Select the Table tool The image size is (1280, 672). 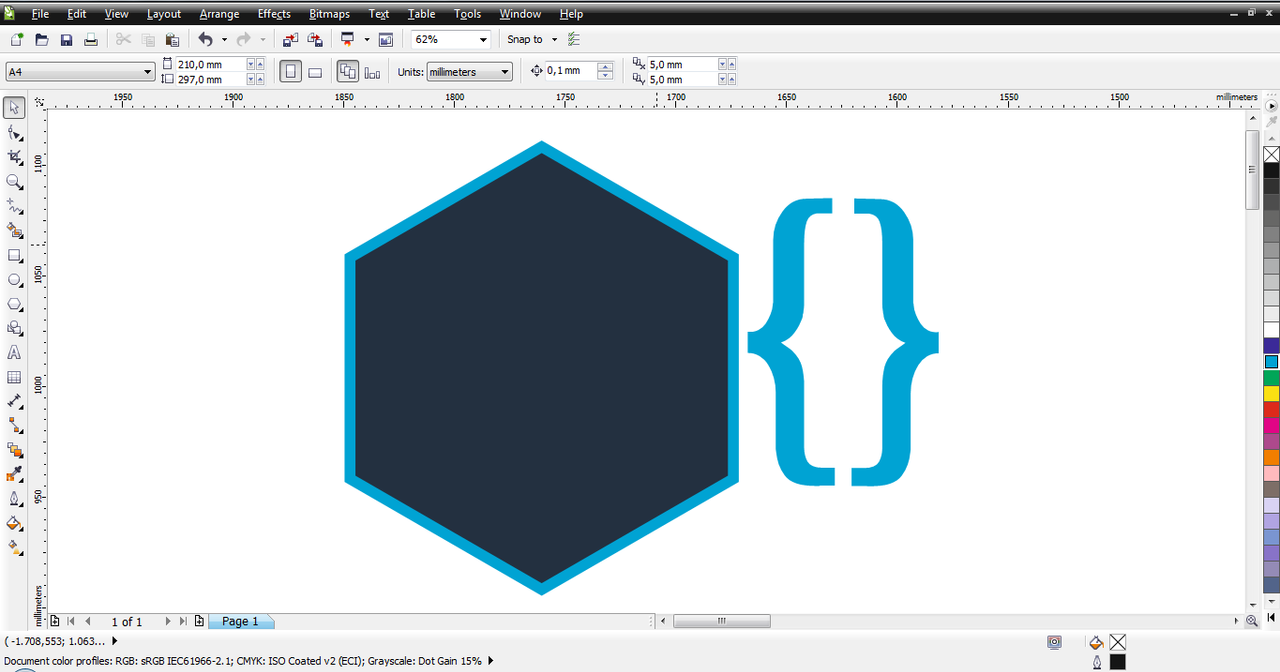point(14,378)
